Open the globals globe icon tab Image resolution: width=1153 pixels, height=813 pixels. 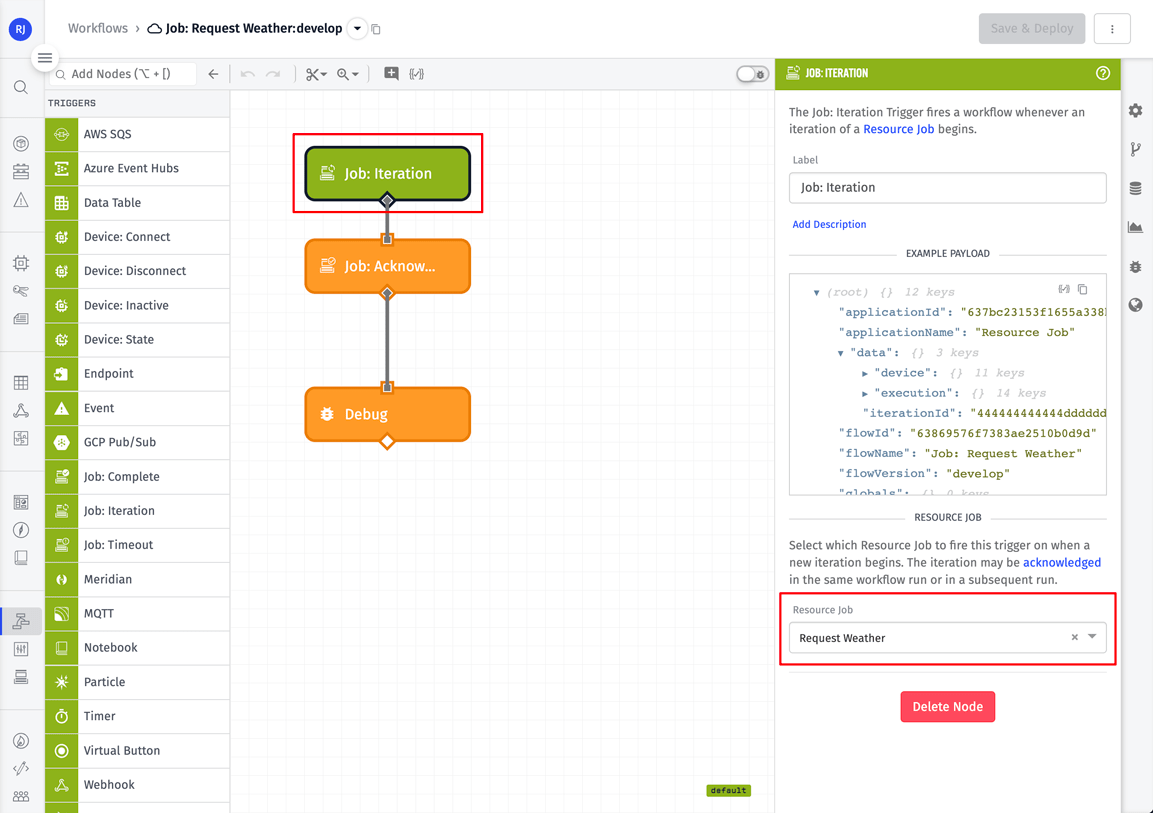(x=1136, y=305)
